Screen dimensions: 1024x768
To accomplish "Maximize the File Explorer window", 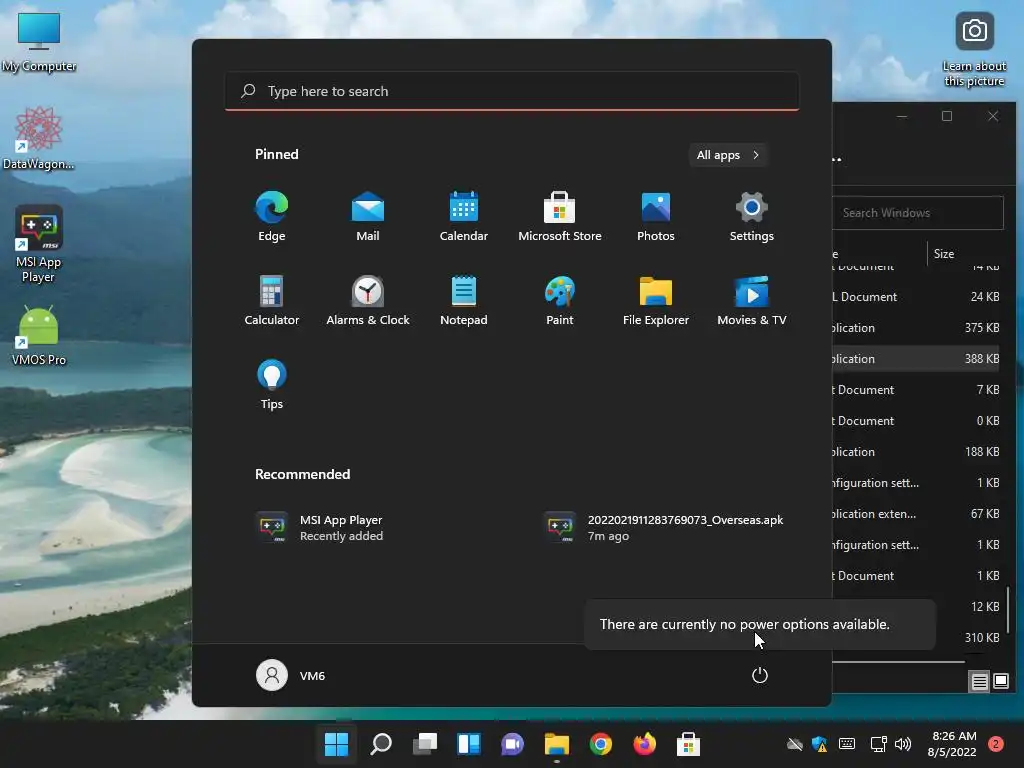I will pyautogui.click(x=947, y=116).
